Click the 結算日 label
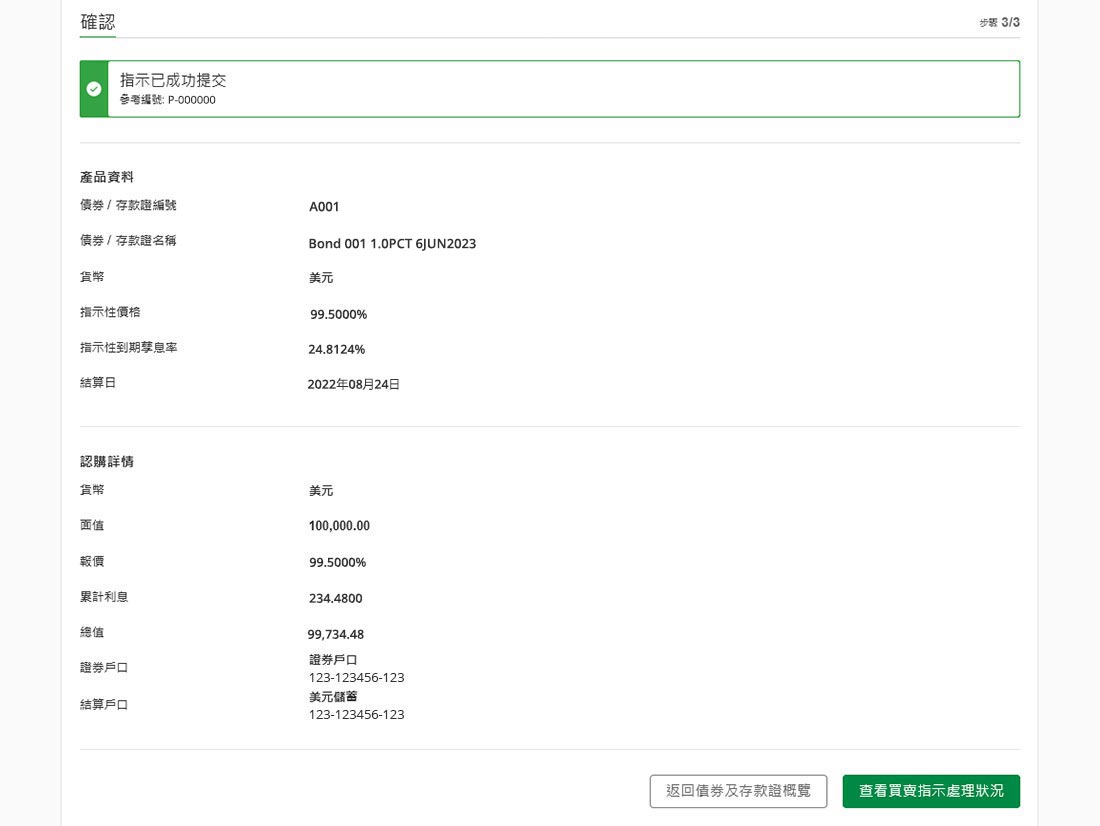Image resolution: width=1100 pixels, height=826 pixels. [x=98, y=382]
